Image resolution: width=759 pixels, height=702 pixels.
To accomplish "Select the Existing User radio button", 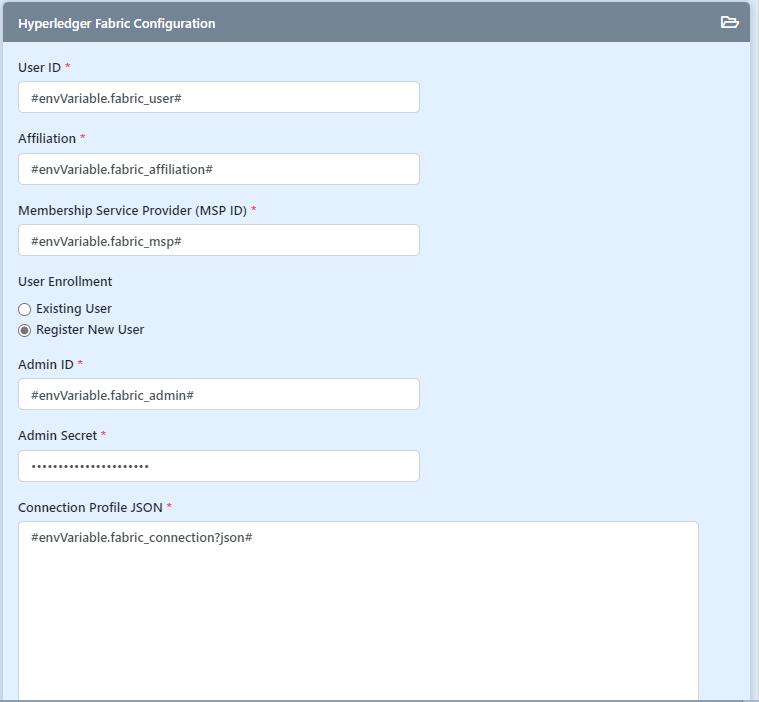I will coord(25,309).
